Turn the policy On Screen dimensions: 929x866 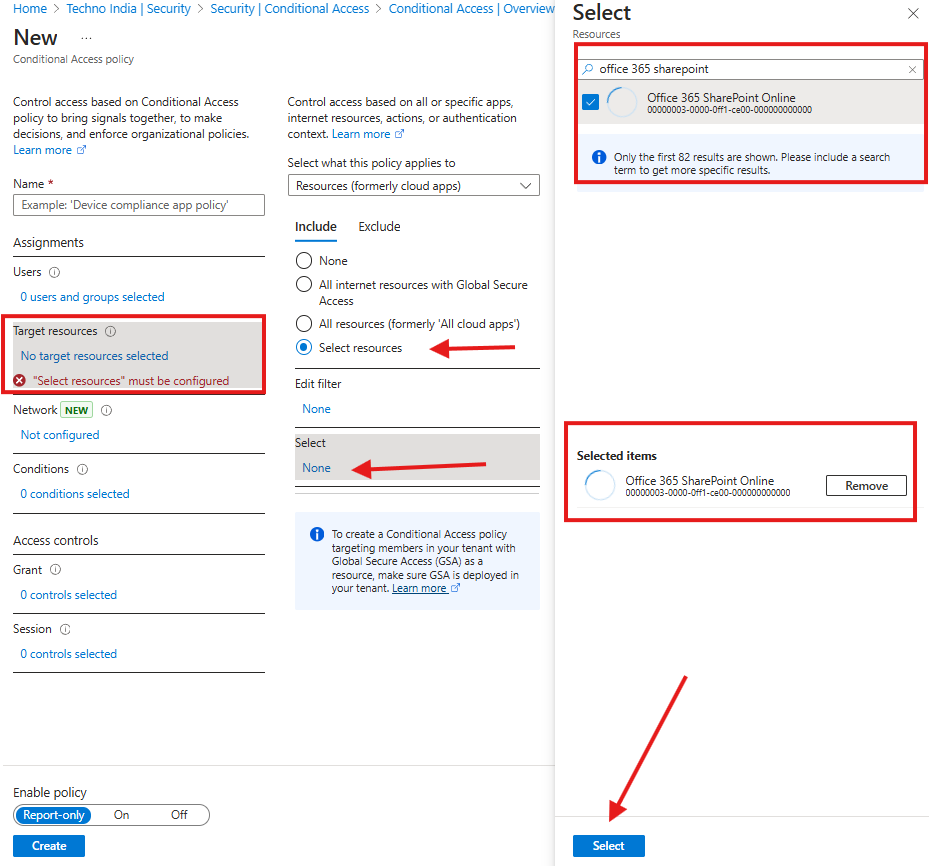click(x=121, y=815)
